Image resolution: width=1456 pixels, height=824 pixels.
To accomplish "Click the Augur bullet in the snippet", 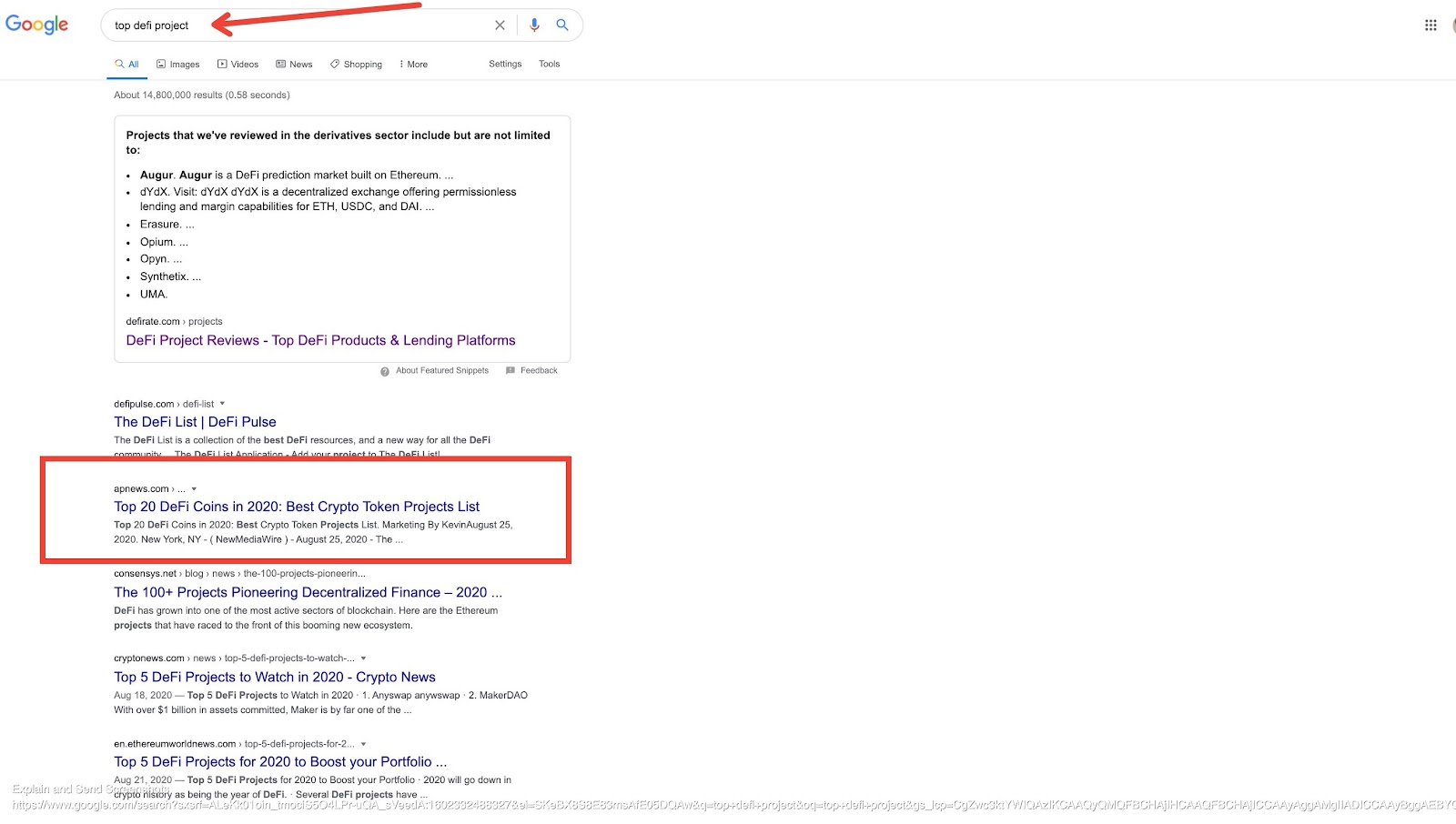I will 297,175.
